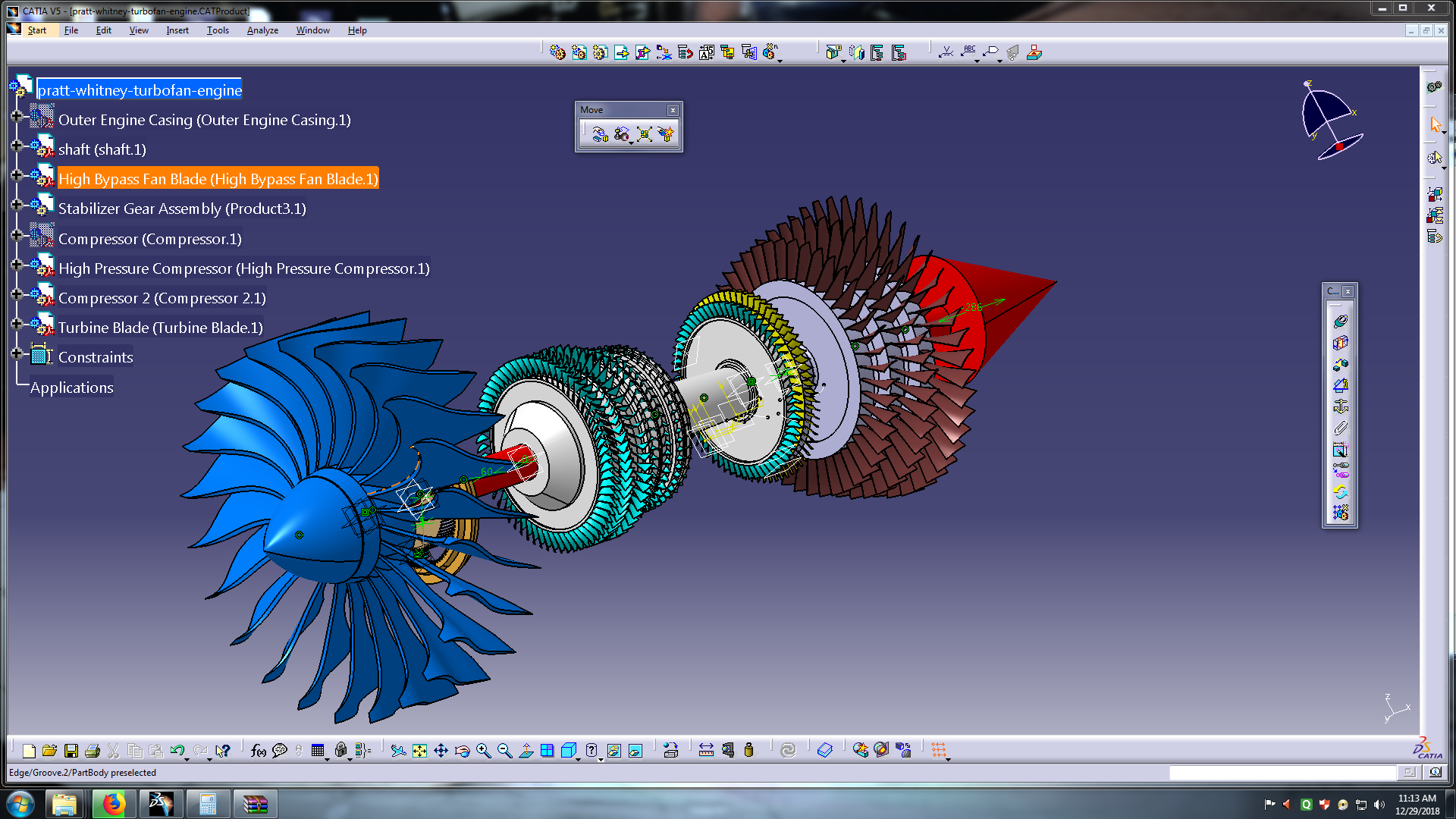Open Firefox from the Windows taskbar
The height and width of the screenshot is (819, 1456).
pos(113,804)
